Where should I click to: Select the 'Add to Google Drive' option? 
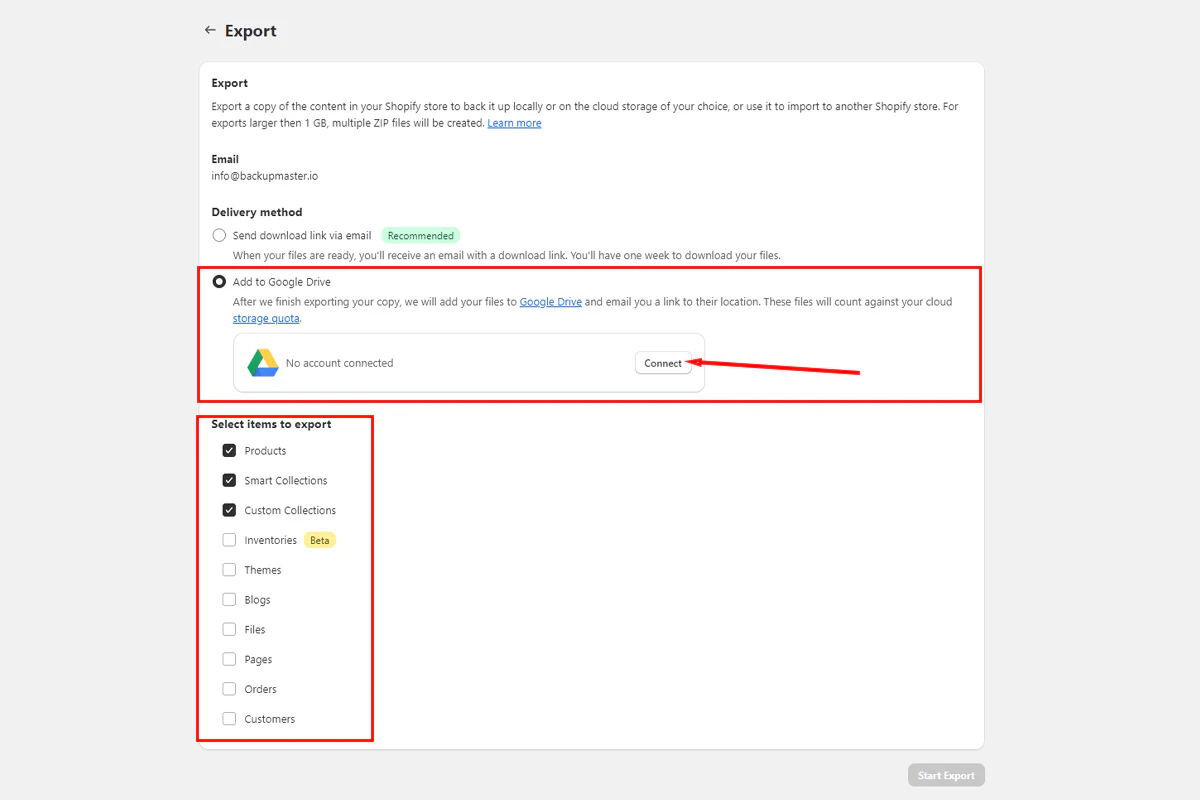coord(219,281)
